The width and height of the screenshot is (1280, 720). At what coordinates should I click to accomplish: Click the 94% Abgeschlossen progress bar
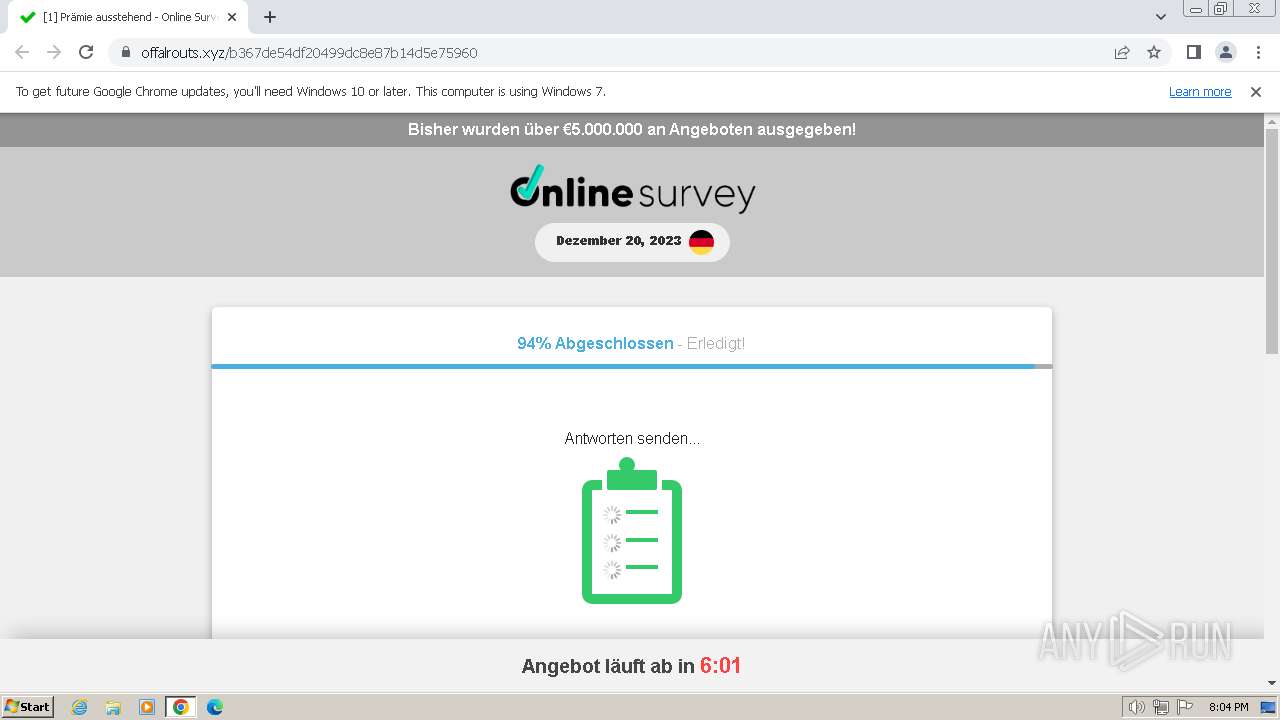click(x=632, y=366)
